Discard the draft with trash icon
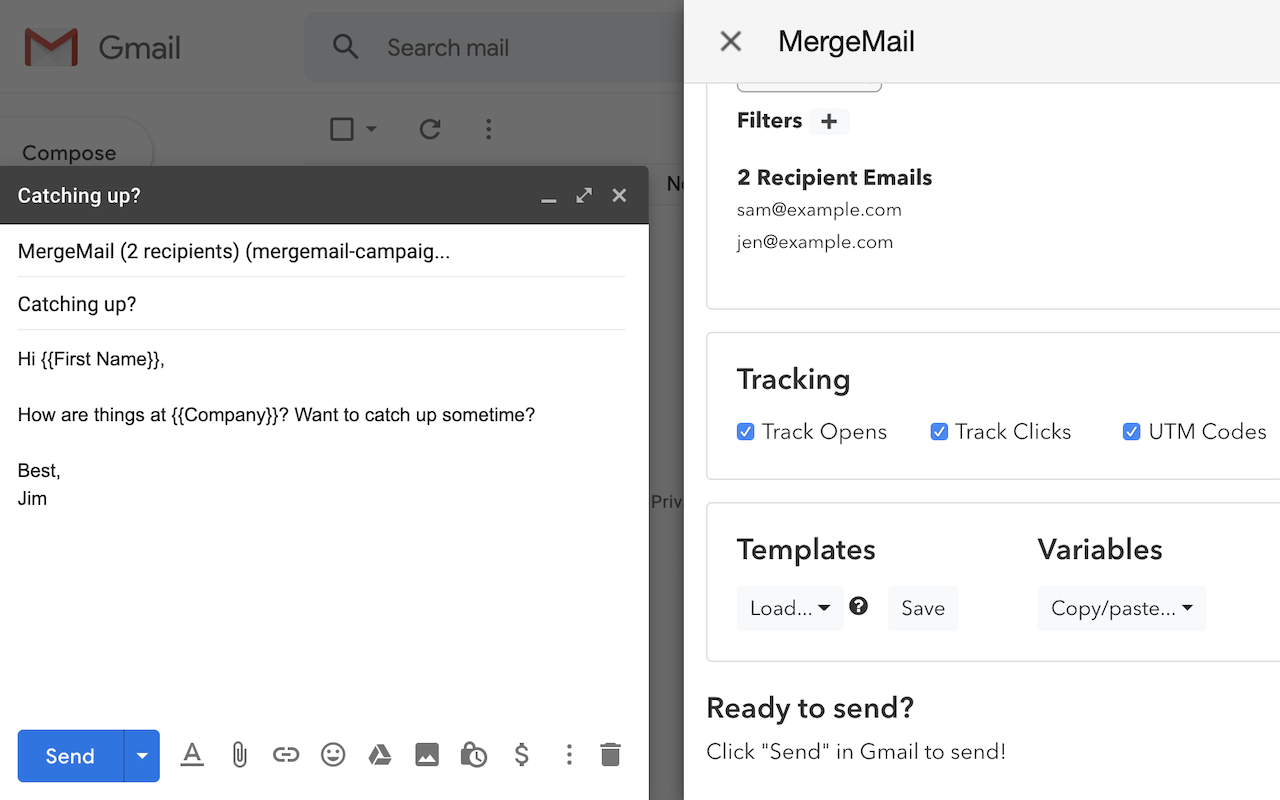 pos(610,755)
